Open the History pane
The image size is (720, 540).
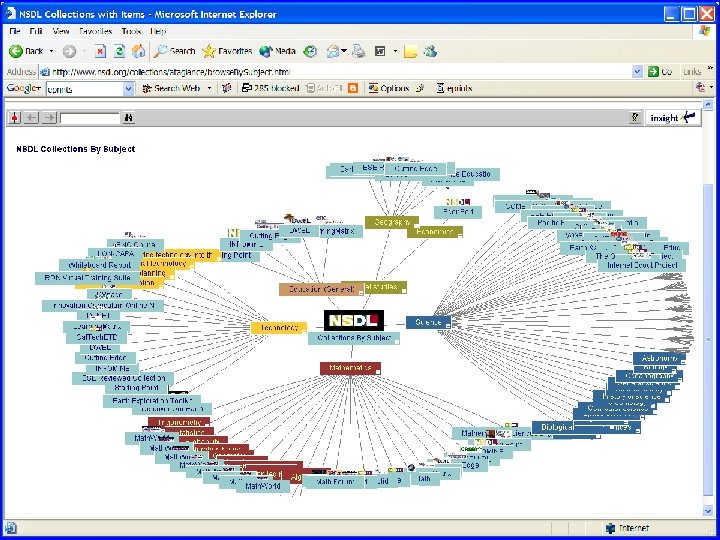coord(310,51)
